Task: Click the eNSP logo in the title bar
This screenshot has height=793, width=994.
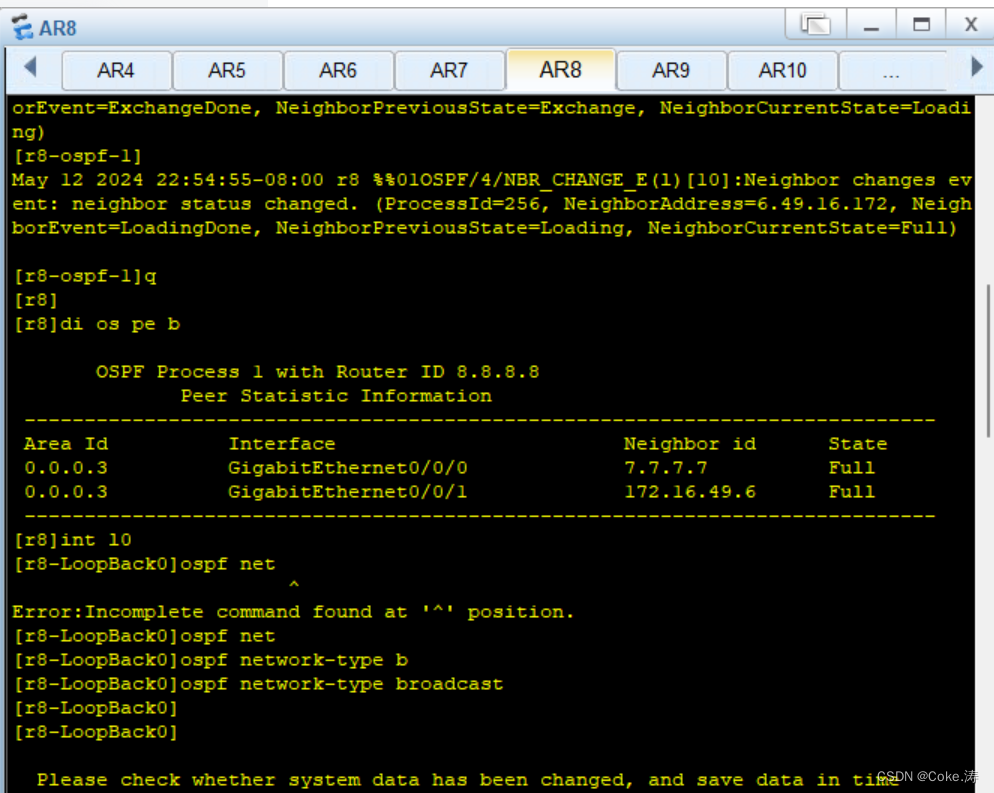Action: pyautogui.click(x=20, y=26)
